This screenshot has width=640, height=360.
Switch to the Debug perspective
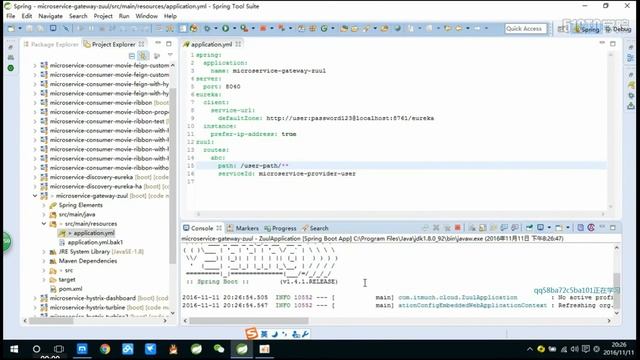618,29
